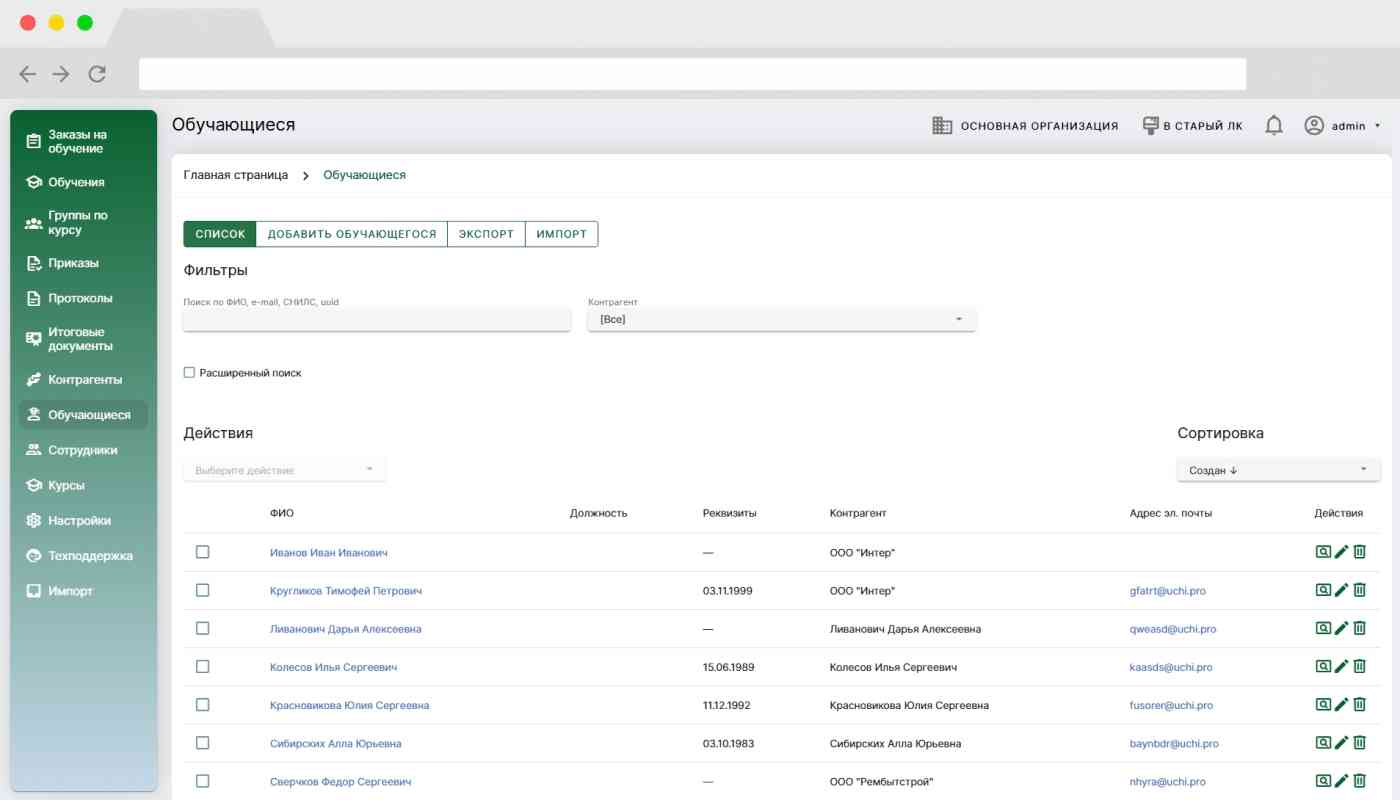Click the browser reload icon
1400x800 pixels.
click(97, 74)
